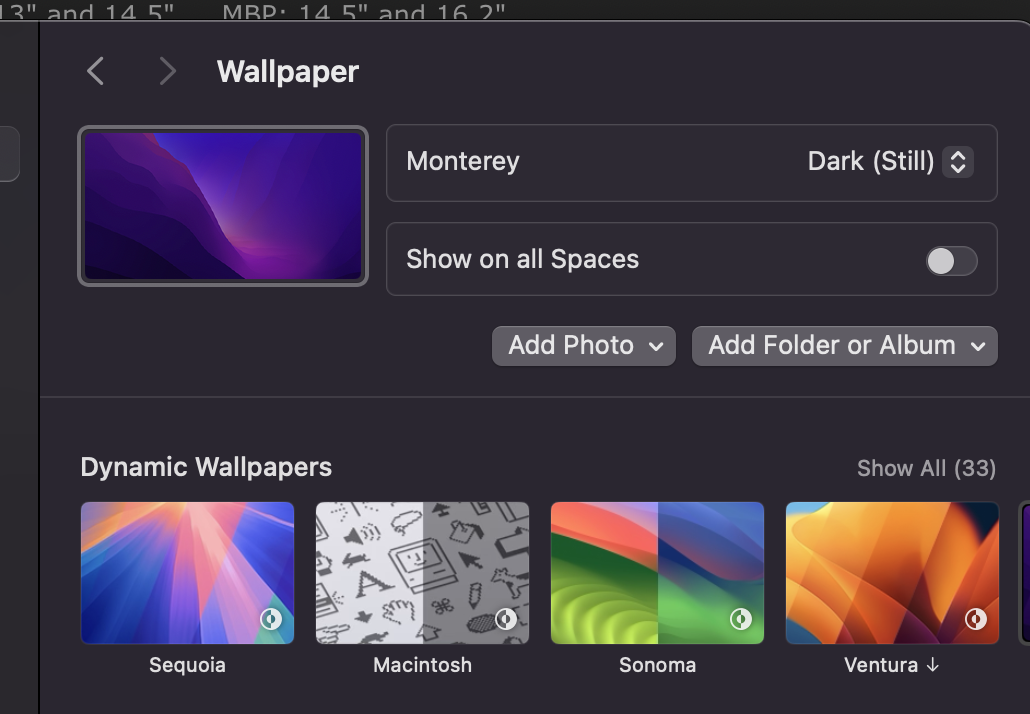Enable Show on all Spaces switch
Screen dimensions: 1030x714
pos(951,261)
